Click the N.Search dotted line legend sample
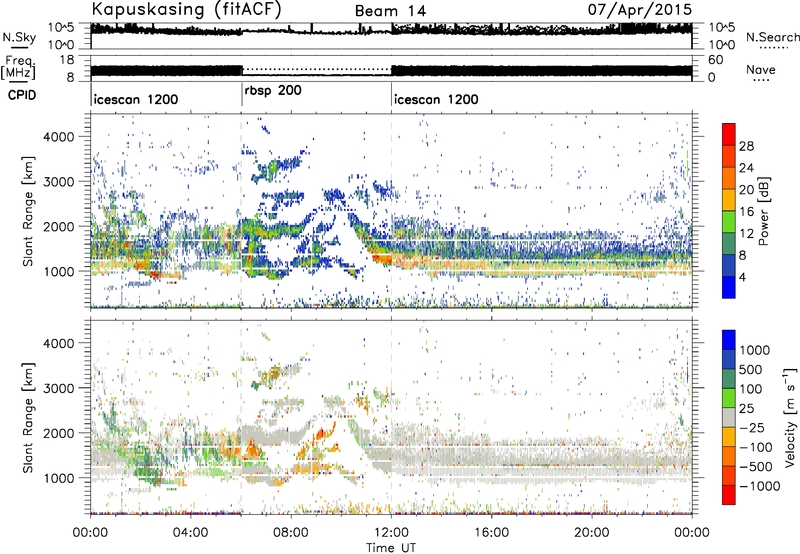The width and height of the screenshot is (800, 554). [x=774, y=48]
